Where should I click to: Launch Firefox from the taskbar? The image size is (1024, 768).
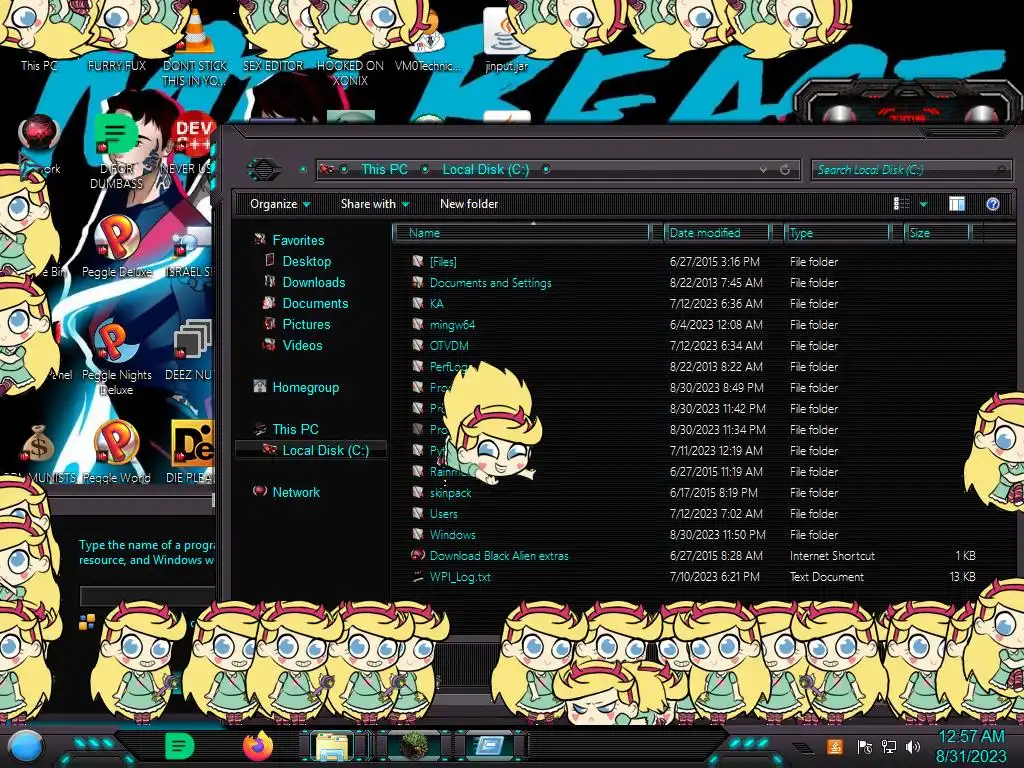[258, 746]
